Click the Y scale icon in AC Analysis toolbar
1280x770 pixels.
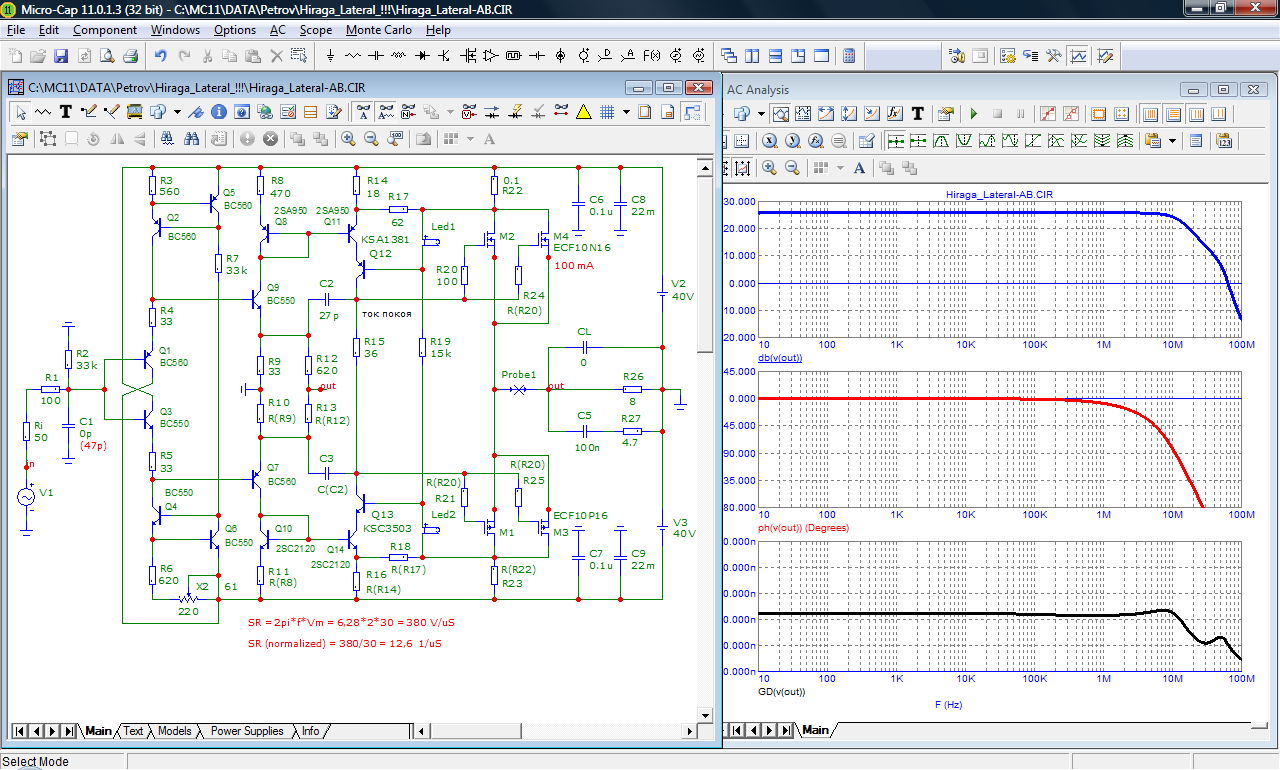point(792,141)
